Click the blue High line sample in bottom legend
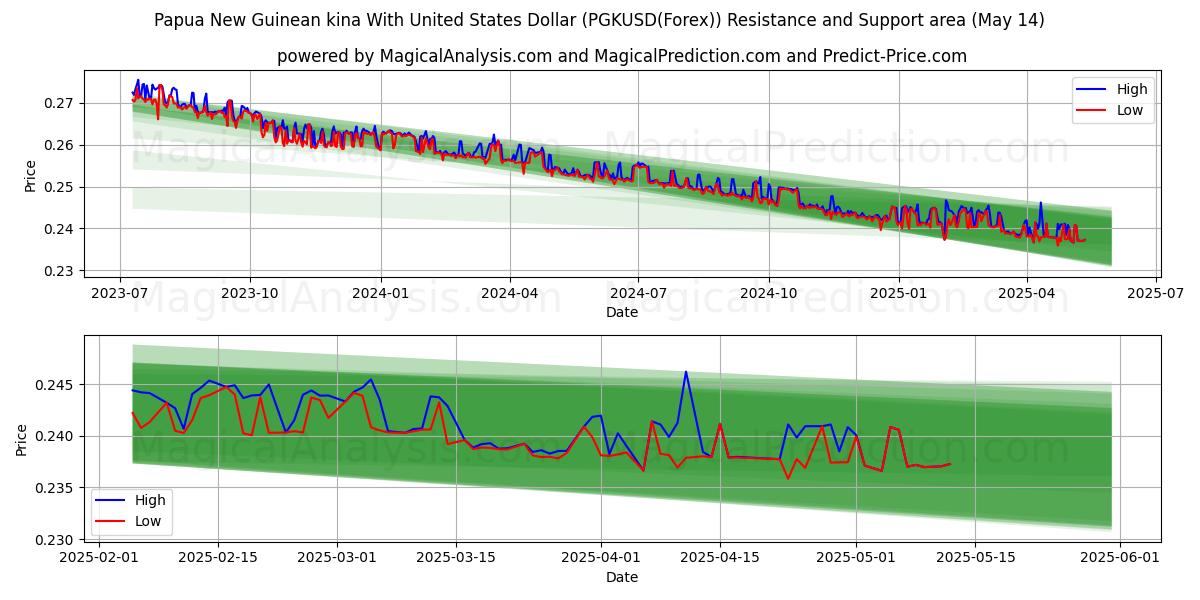The height and width of the screenshot is (600, 1200). point(111,502)
